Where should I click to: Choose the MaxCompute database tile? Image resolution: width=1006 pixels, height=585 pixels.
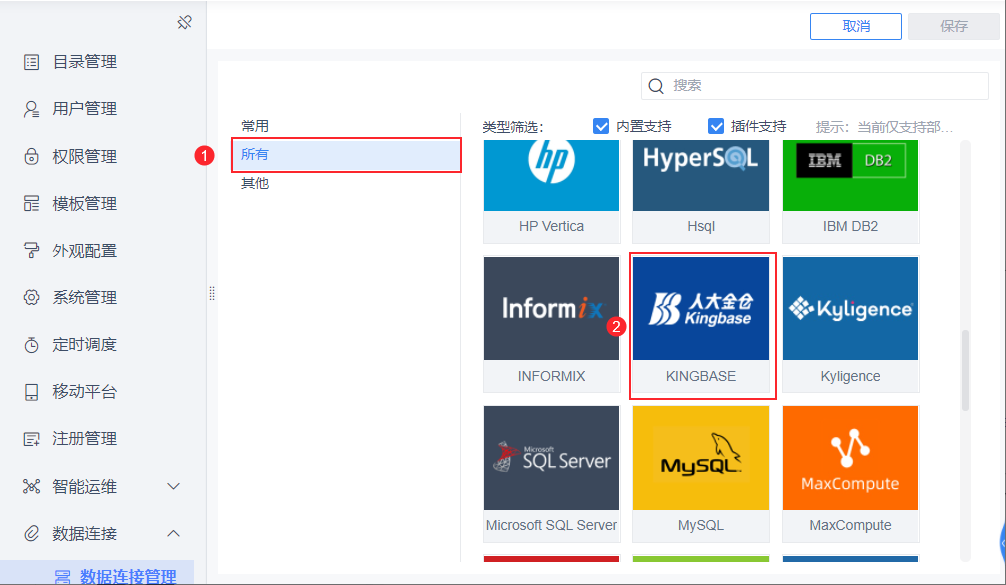click(850, 473)
